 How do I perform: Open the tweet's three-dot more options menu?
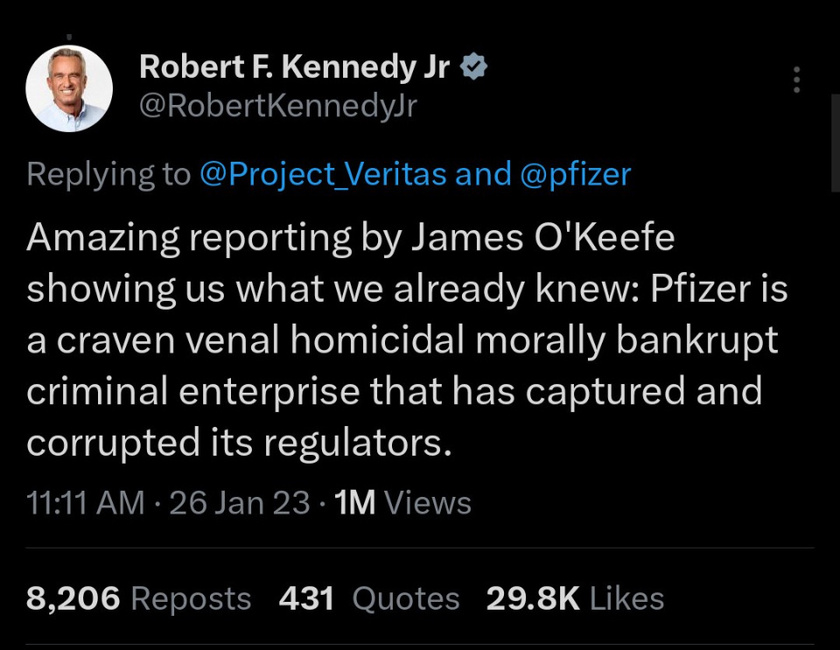click(796, 80)
